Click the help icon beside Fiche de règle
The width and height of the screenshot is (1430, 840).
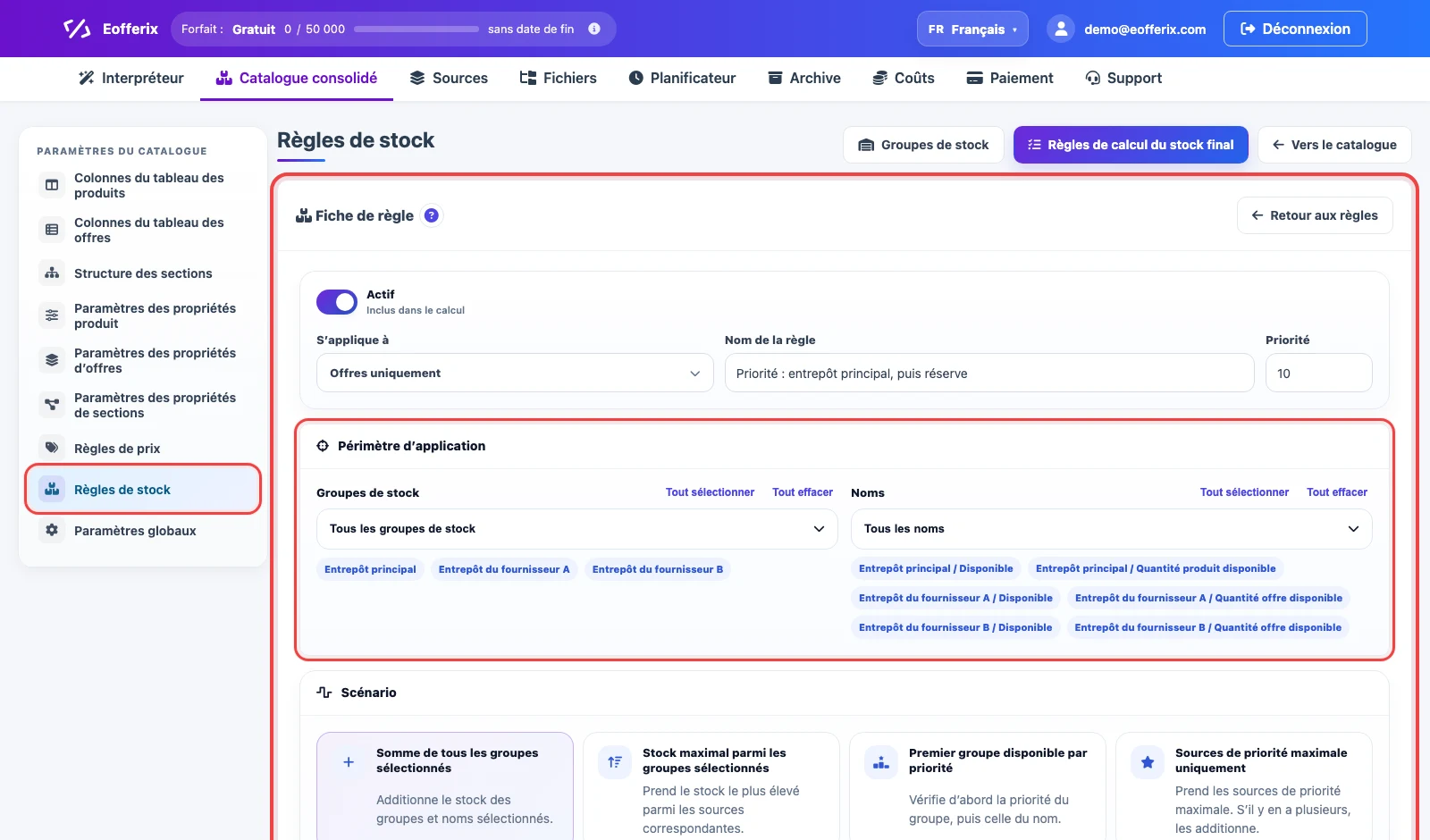pos(432,215)
